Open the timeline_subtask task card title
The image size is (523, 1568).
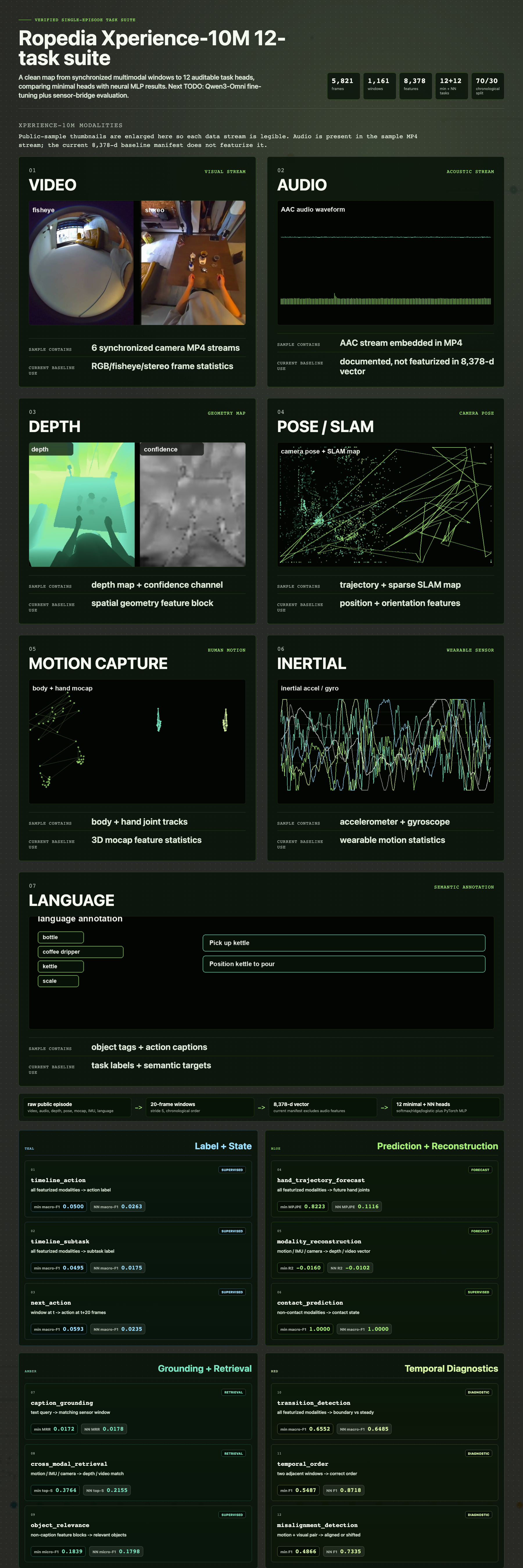pos(60,1241)
